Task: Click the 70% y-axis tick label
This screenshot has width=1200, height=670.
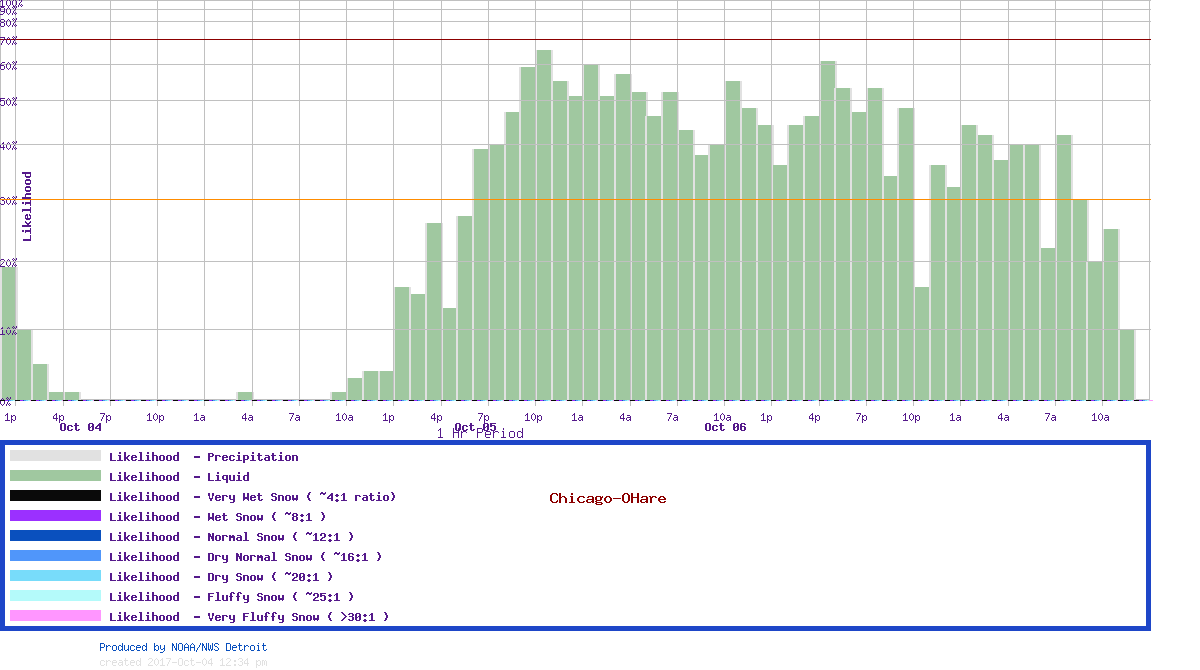Action: coord(9,41)
